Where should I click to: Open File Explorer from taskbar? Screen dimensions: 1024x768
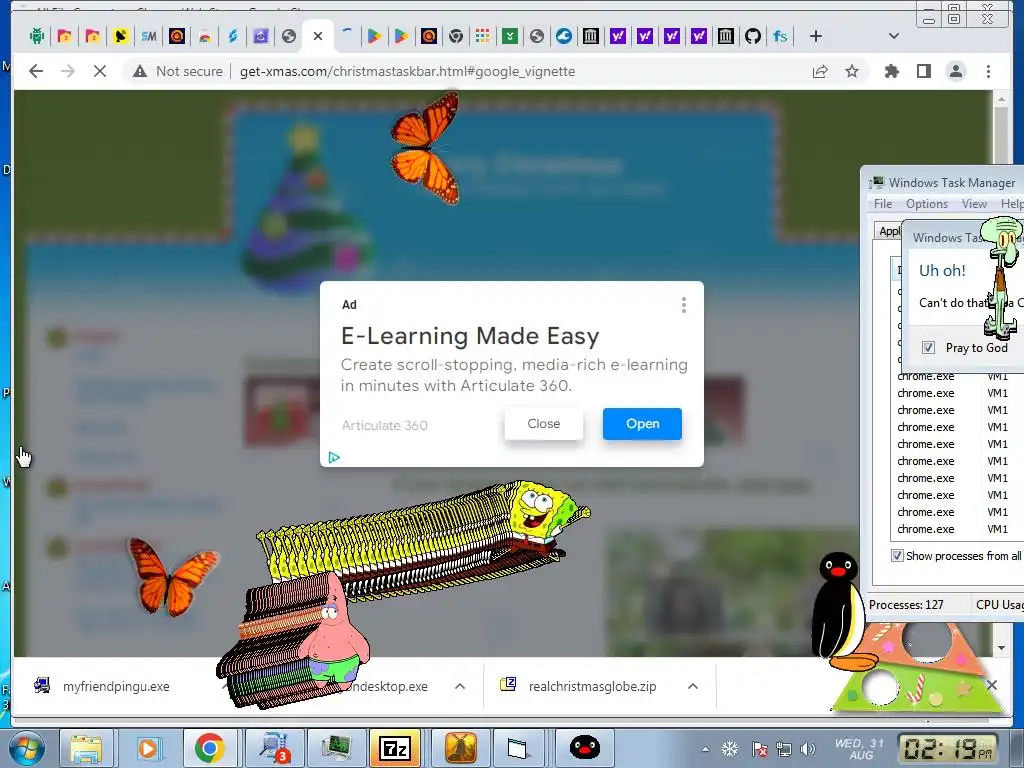pos(86,748)
